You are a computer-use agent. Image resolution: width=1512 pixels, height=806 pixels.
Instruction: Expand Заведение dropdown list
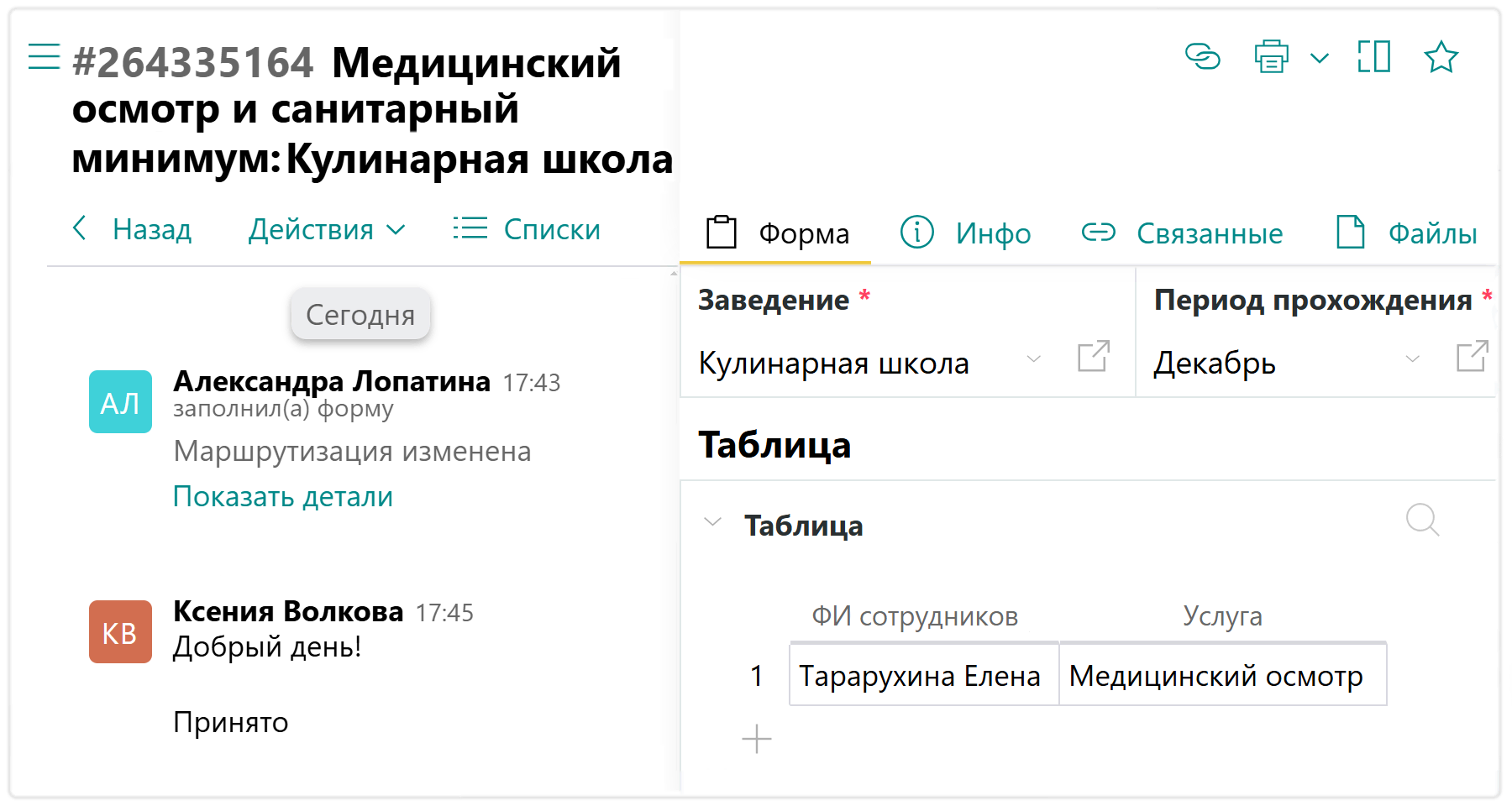coord(1034,359)
